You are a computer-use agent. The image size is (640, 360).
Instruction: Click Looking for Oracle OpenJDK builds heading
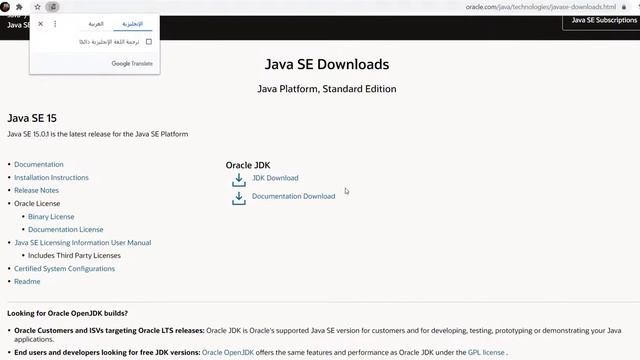(x=67, y=313)
